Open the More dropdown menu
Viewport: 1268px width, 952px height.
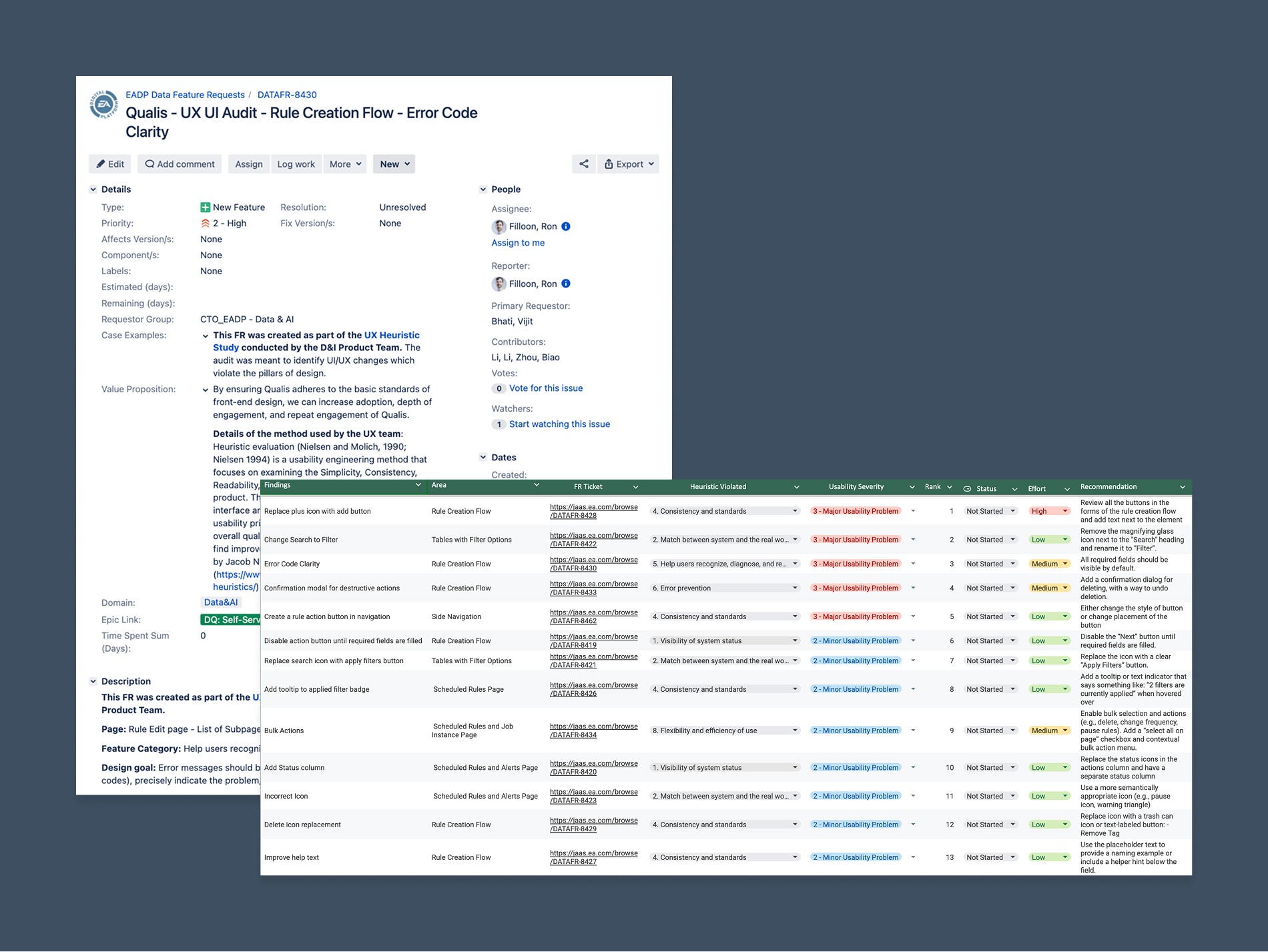click(x=345, y=164)
